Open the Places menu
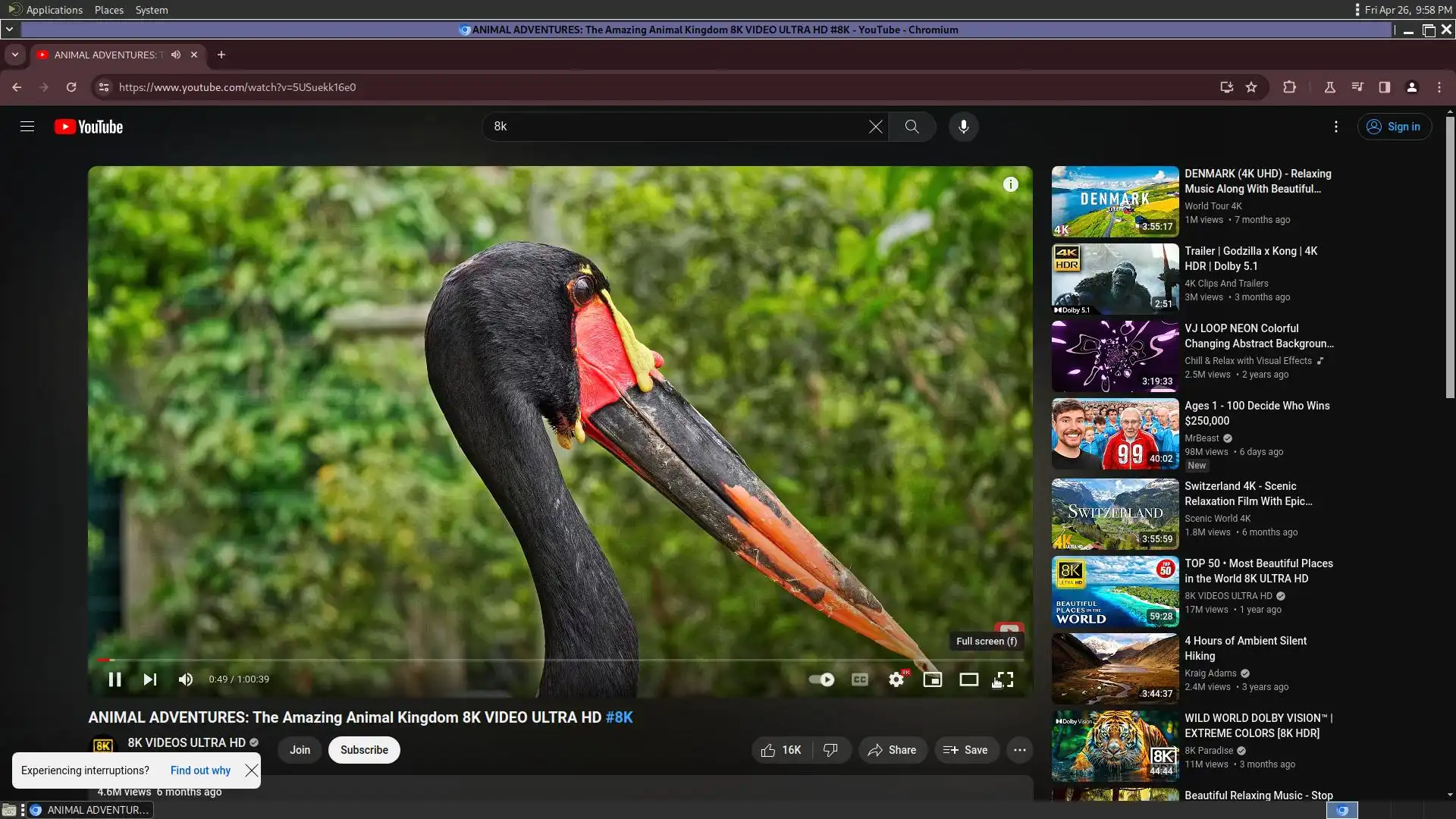 click(108, 10)
